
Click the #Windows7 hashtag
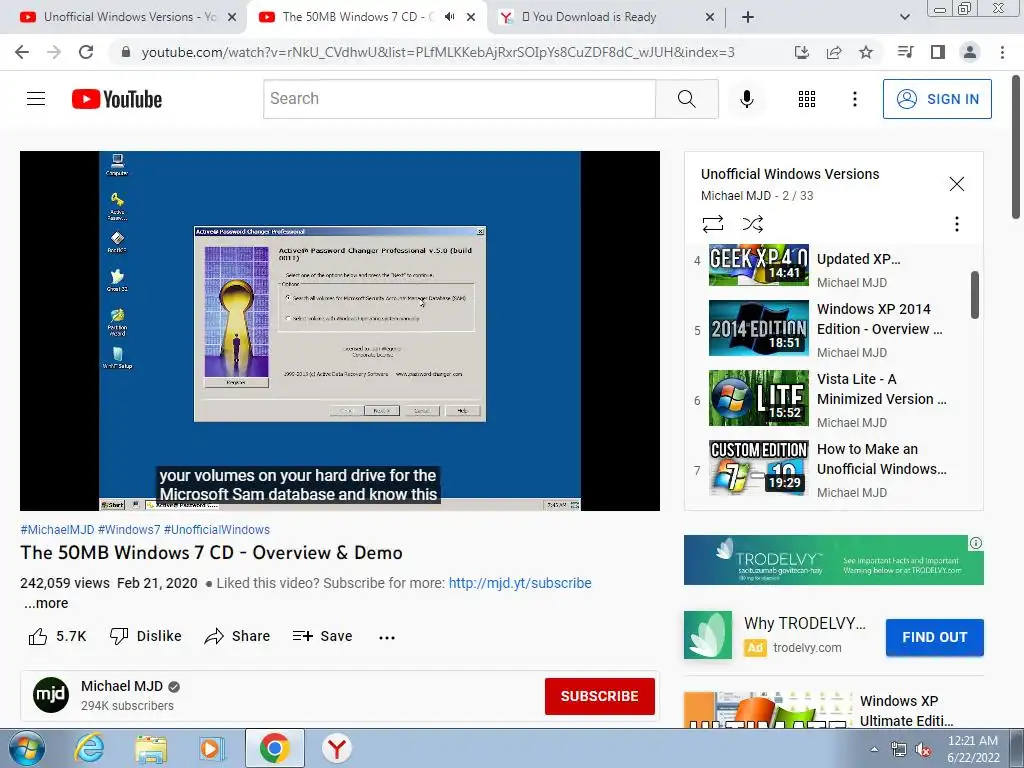[x=129, y=530]
